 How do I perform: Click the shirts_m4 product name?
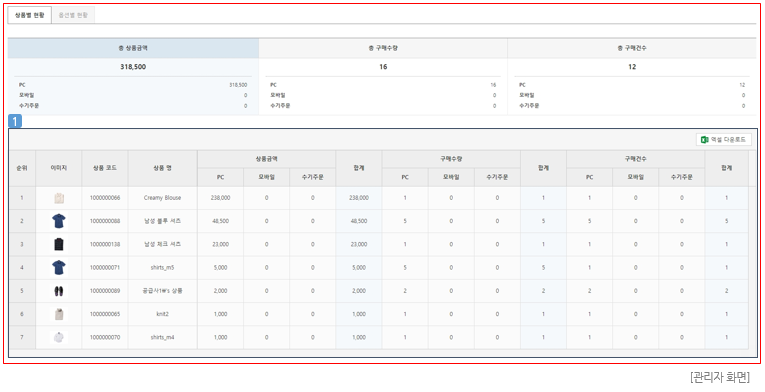pyautogui.click(x=162, y=337)
